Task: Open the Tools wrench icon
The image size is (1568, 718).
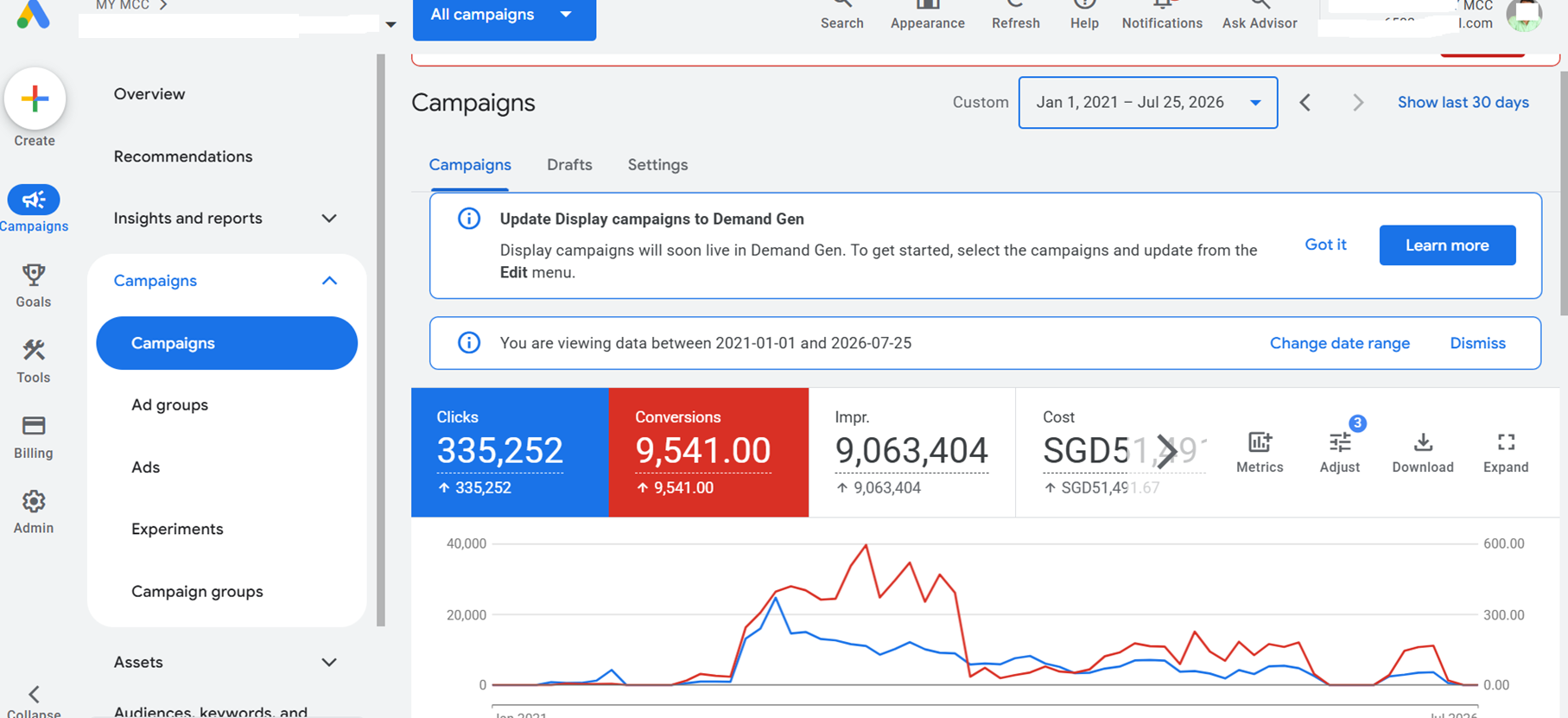Action: pyautogui.click(x=34, y=350)
